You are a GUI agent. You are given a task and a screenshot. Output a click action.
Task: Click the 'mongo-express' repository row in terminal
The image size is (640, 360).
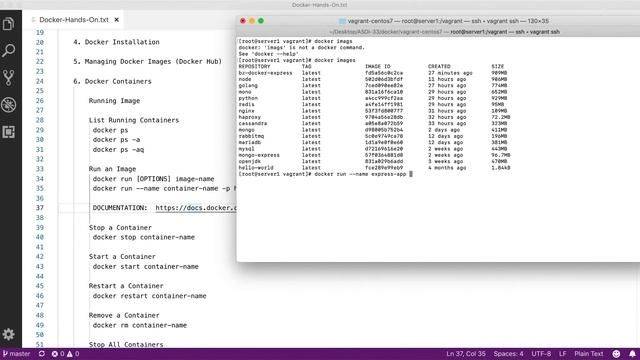(x=374, y=155)
